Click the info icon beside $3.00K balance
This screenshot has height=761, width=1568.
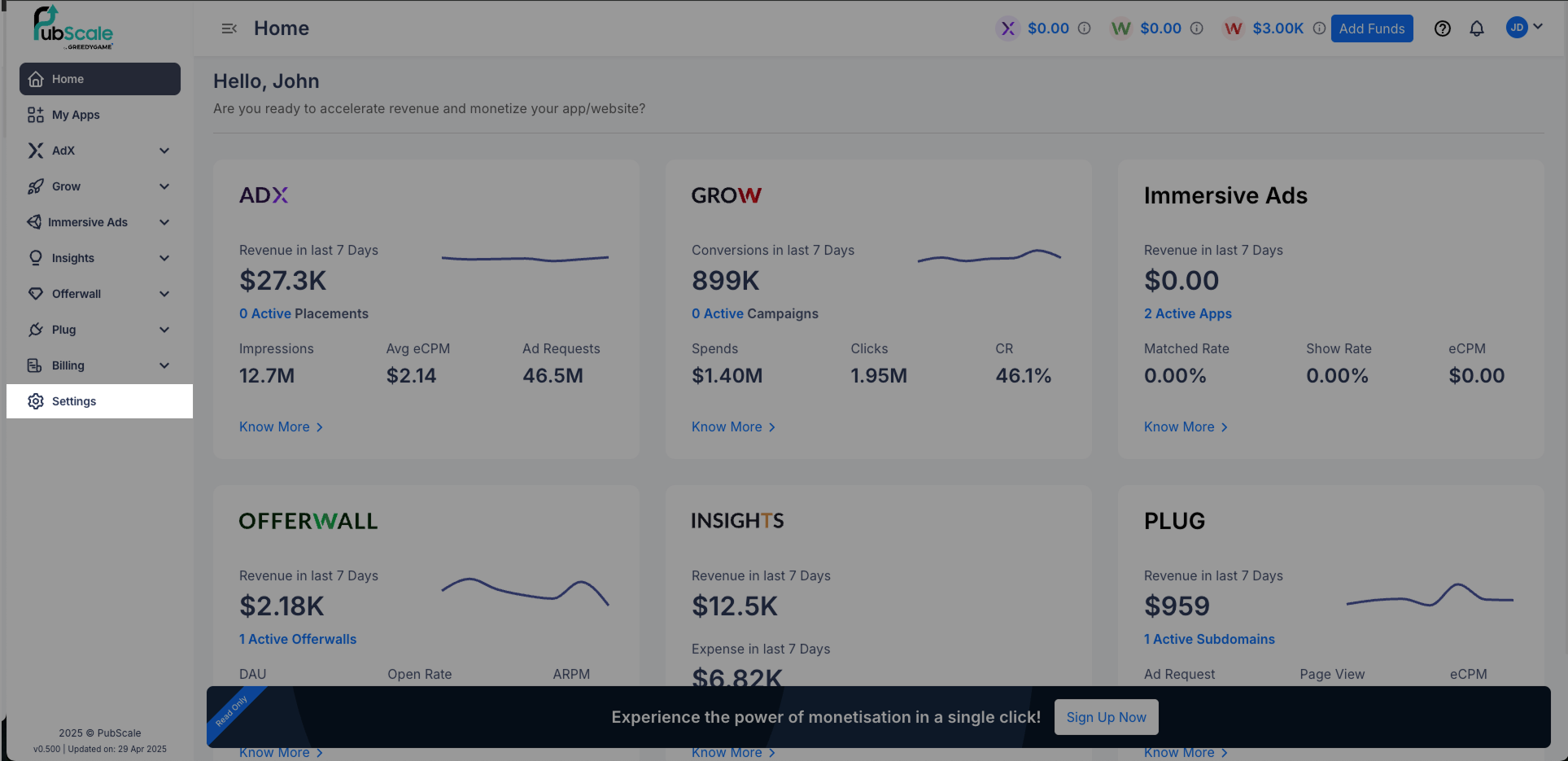(x=1319, y=28)
